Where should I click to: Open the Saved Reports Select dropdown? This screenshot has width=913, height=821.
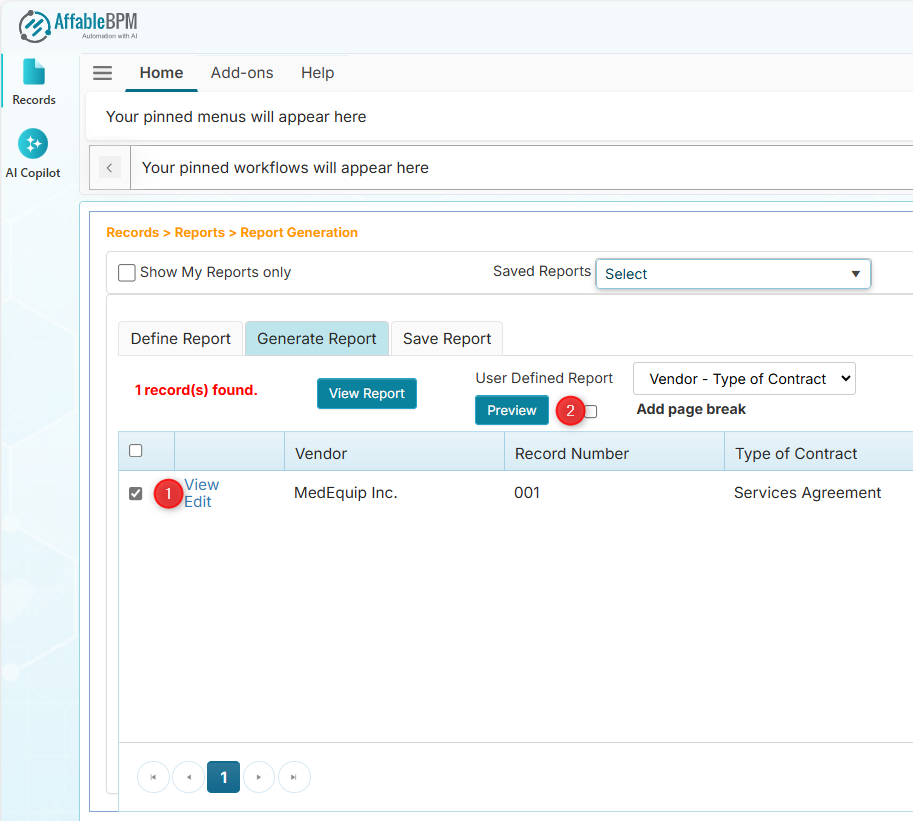733,273
